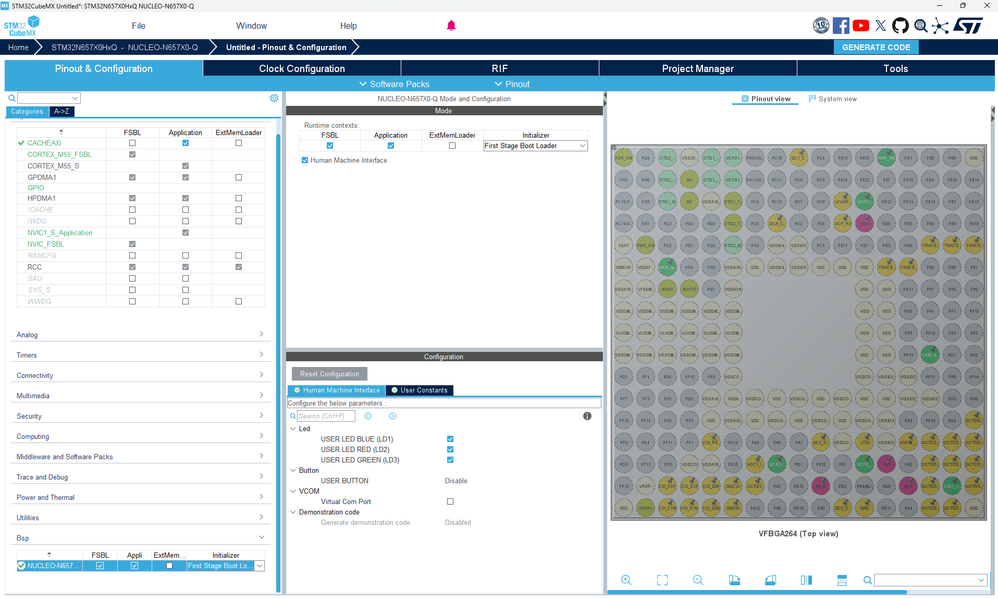Click the magnifier-globe search icon in header
The height and width of the screenshot is (599, 998).
coord(920,25)
